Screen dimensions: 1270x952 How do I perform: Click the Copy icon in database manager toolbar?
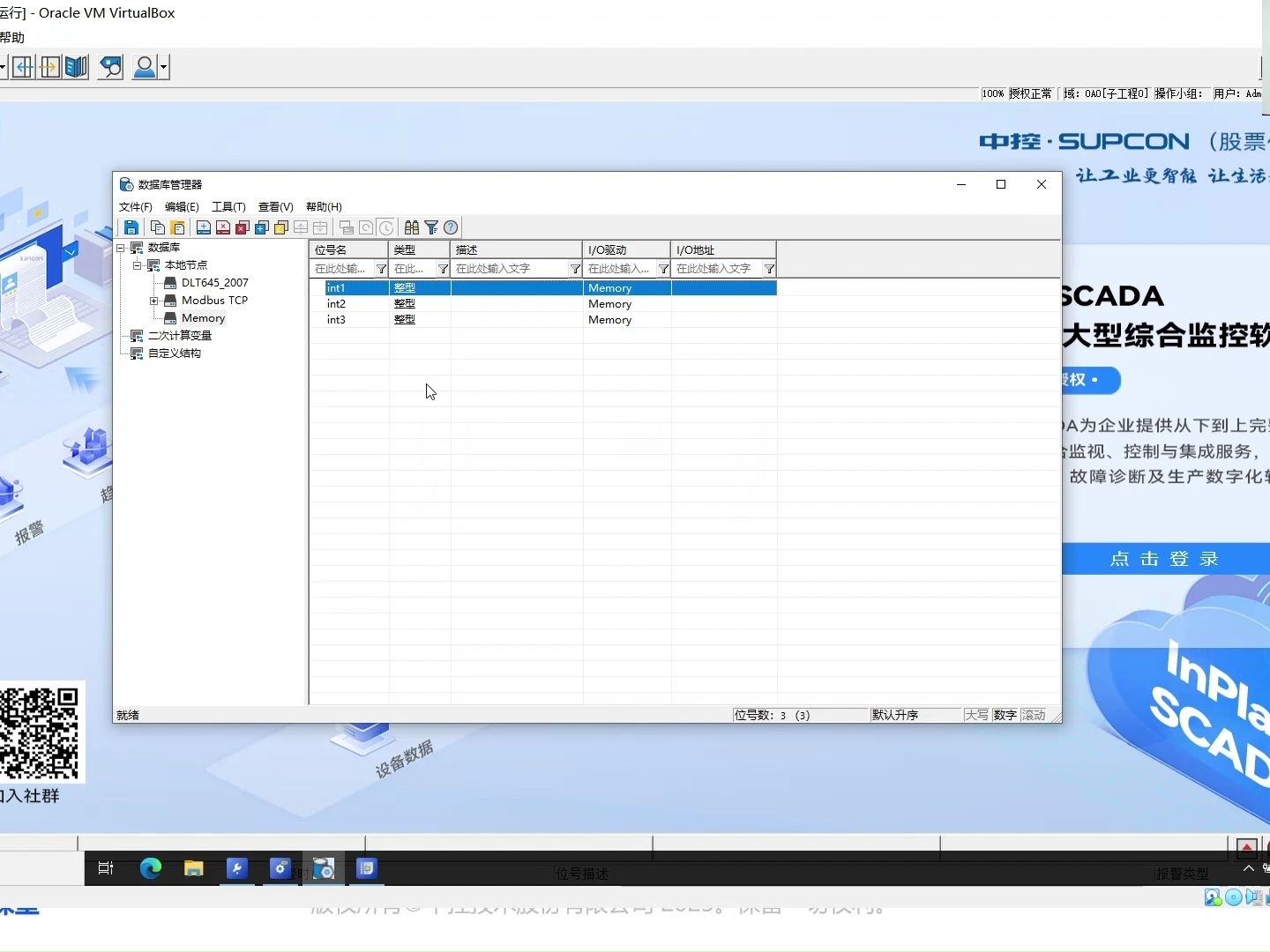[158, 227]
